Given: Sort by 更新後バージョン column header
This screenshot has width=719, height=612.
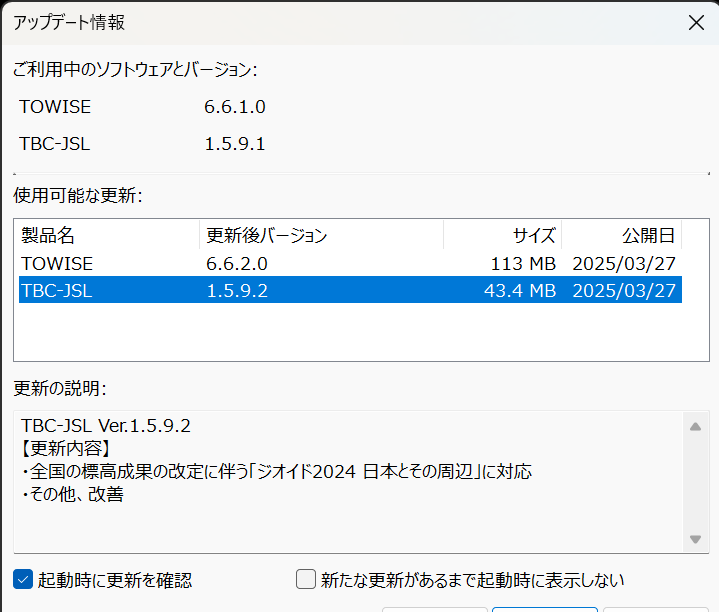Looking at the screenshot, I should pyautogui.click(x=321, y=235).
